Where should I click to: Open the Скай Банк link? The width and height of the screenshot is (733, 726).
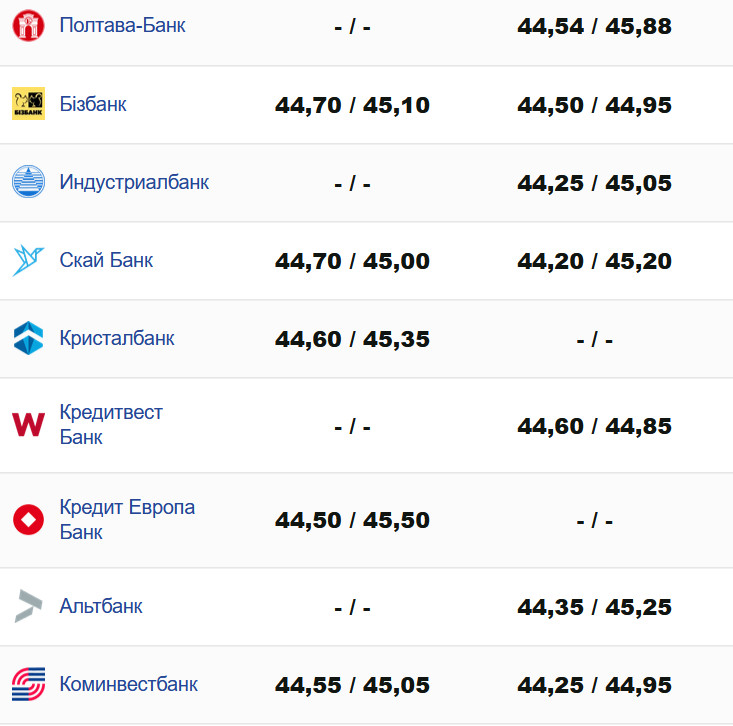coord(106,260)
